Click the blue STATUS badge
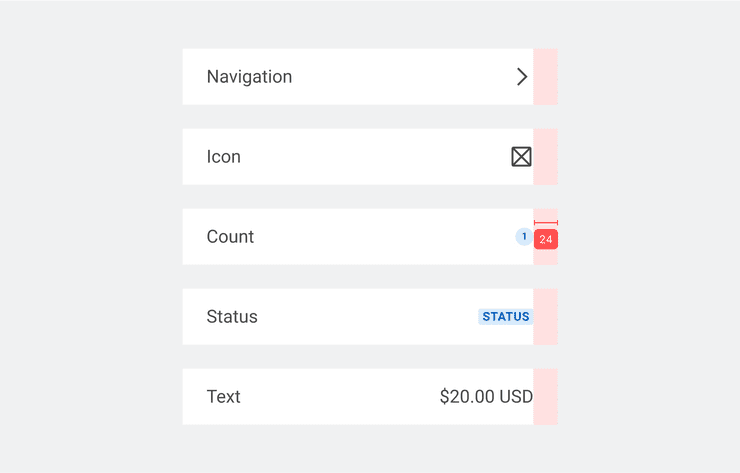The height and width of the screenshot is (473, 740). pos(505,317)
